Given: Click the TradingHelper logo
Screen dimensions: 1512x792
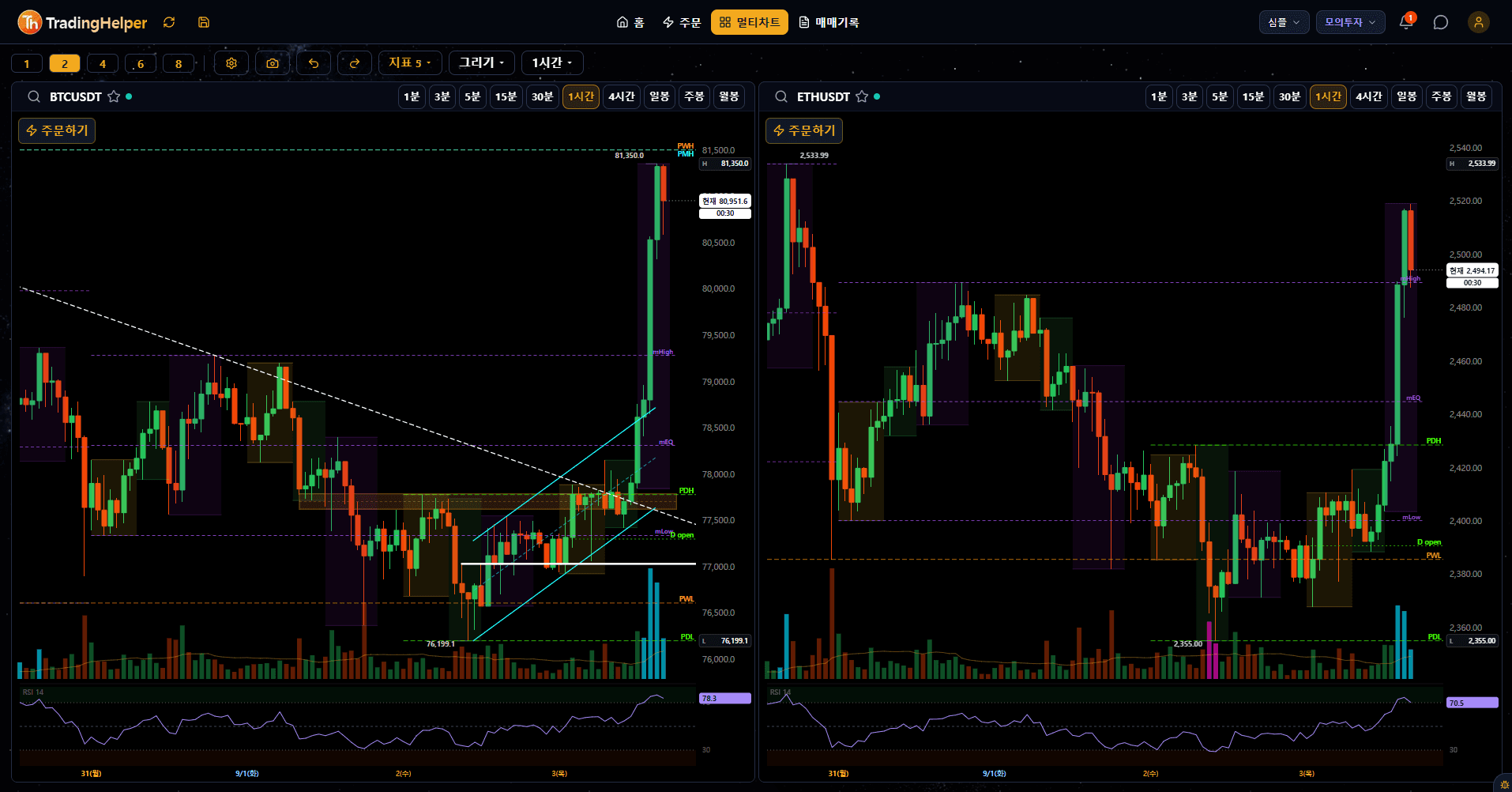Looking at the screenshot, I should tap(82, 22).
